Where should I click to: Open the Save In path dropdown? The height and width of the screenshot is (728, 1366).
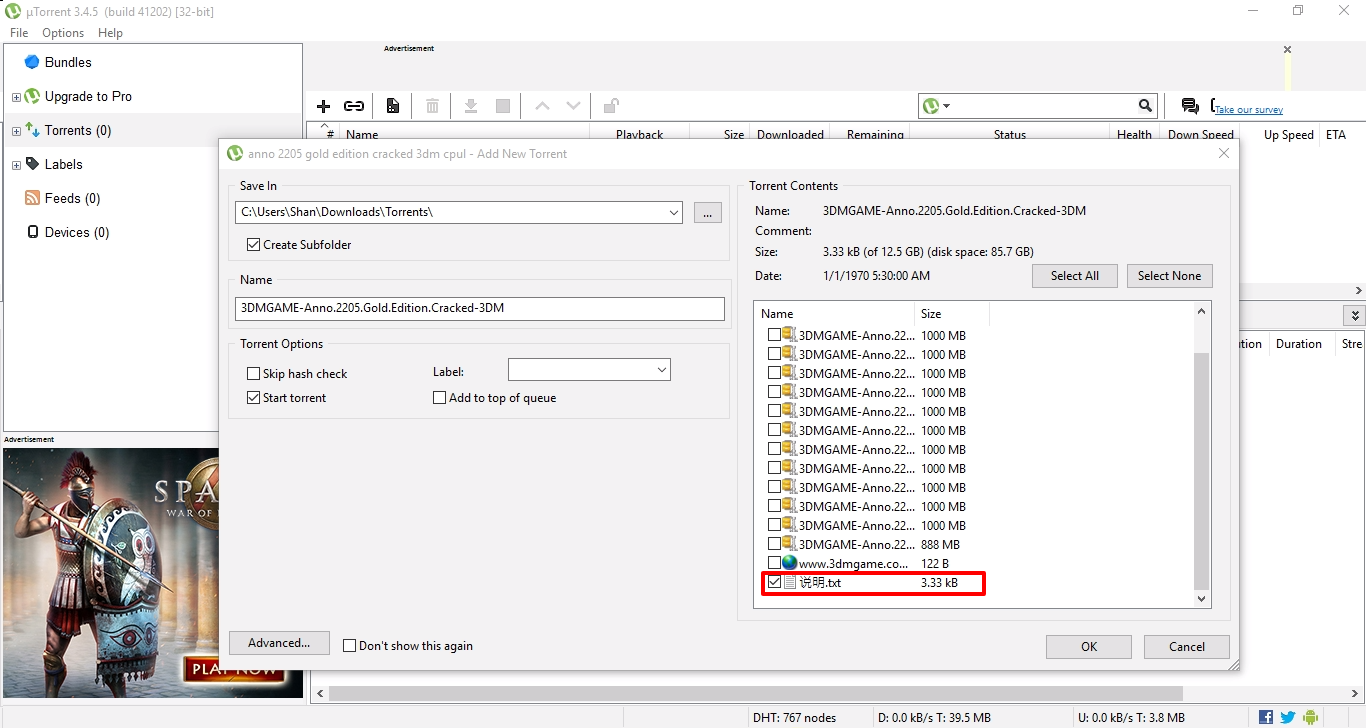tap(673, 212)
